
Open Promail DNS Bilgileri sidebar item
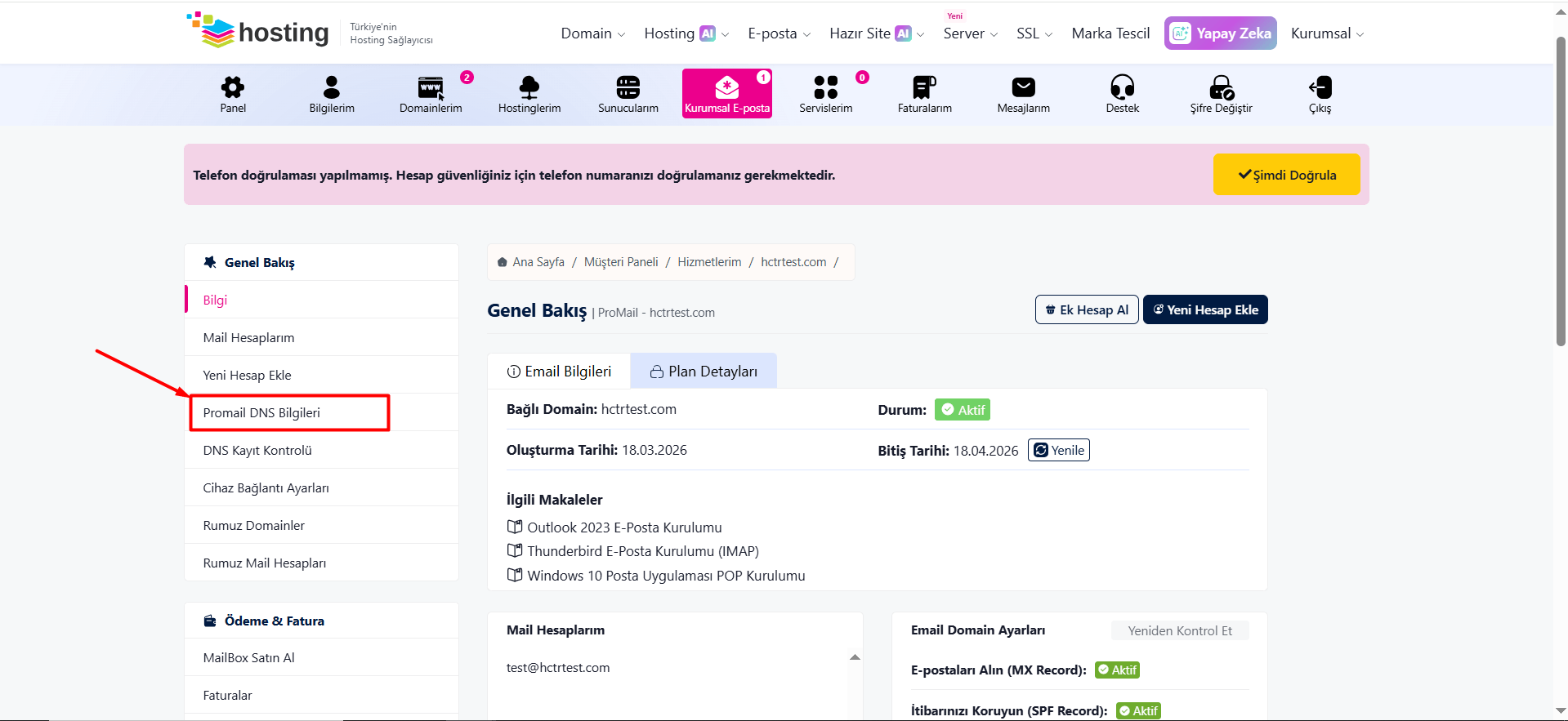click(x=321, y=412)
